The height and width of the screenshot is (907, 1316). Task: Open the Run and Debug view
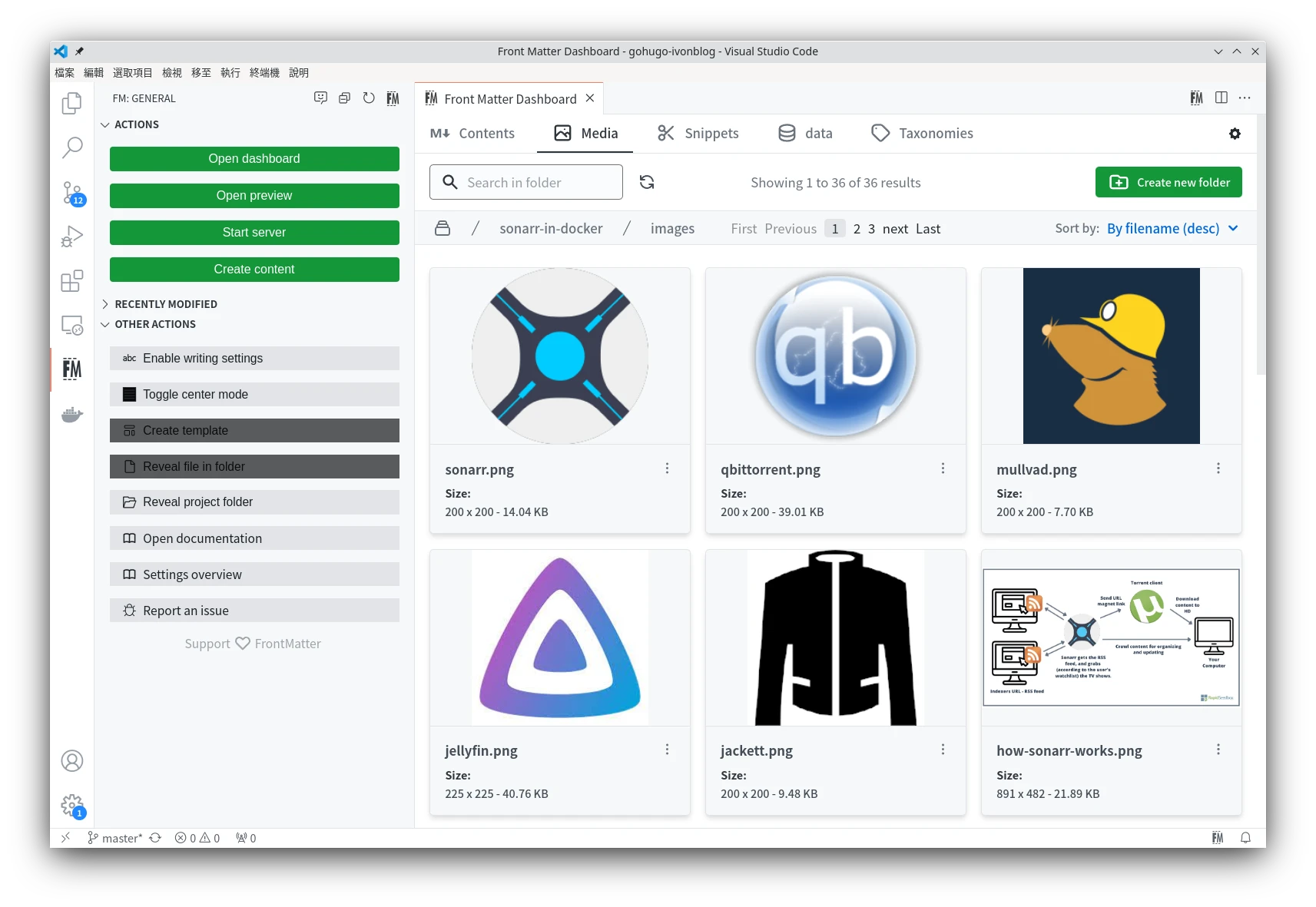point(72,237)
